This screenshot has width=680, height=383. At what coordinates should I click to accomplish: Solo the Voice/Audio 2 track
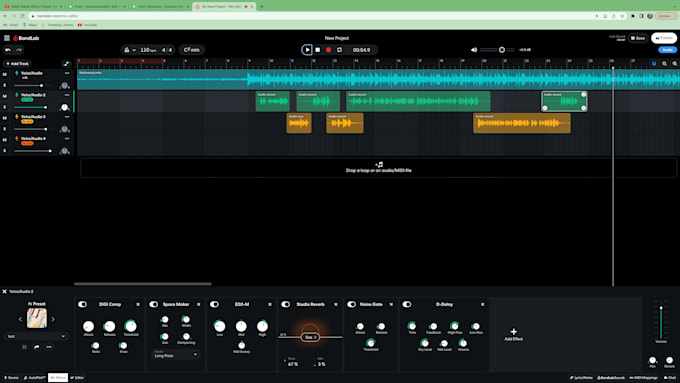(x=5, y=107)
